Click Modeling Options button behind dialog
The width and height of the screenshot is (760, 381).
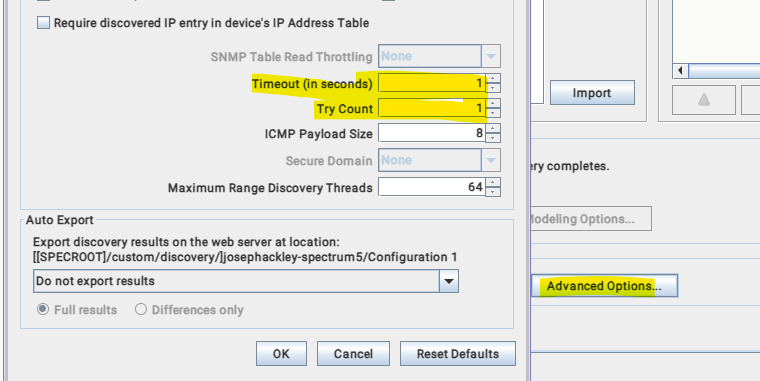pyautogui.click(x=591, y=219)
